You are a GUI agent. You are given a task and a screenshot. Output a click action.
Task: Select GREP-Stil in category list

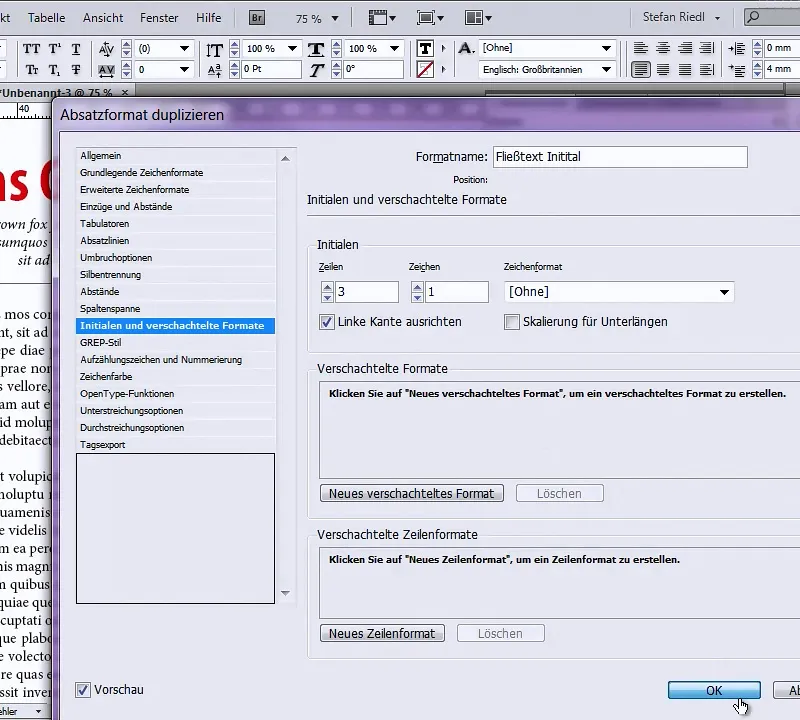[176, 342]
